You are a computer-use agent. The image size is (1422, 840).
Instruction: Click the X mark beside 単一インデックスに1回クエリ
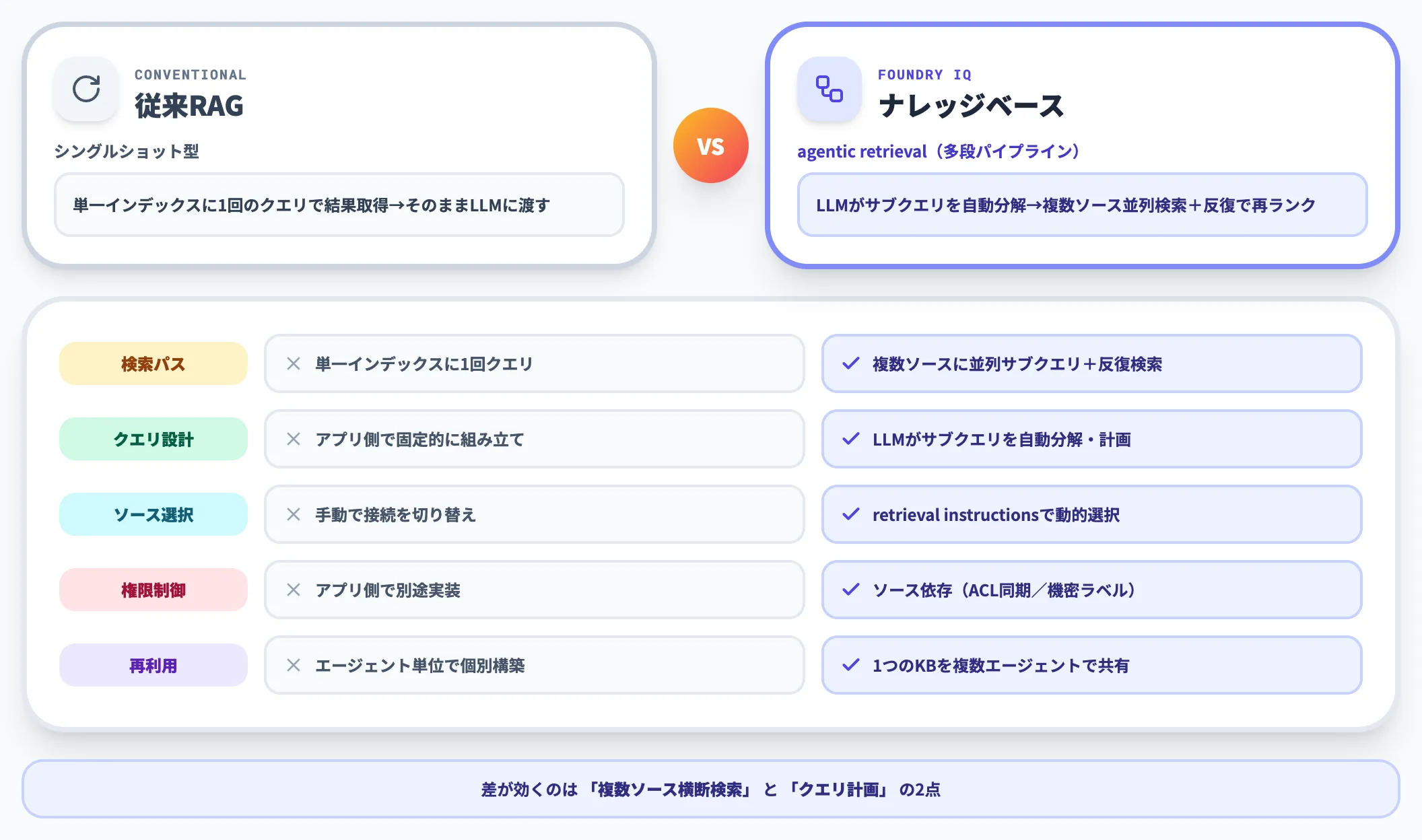tap(293, 363)
